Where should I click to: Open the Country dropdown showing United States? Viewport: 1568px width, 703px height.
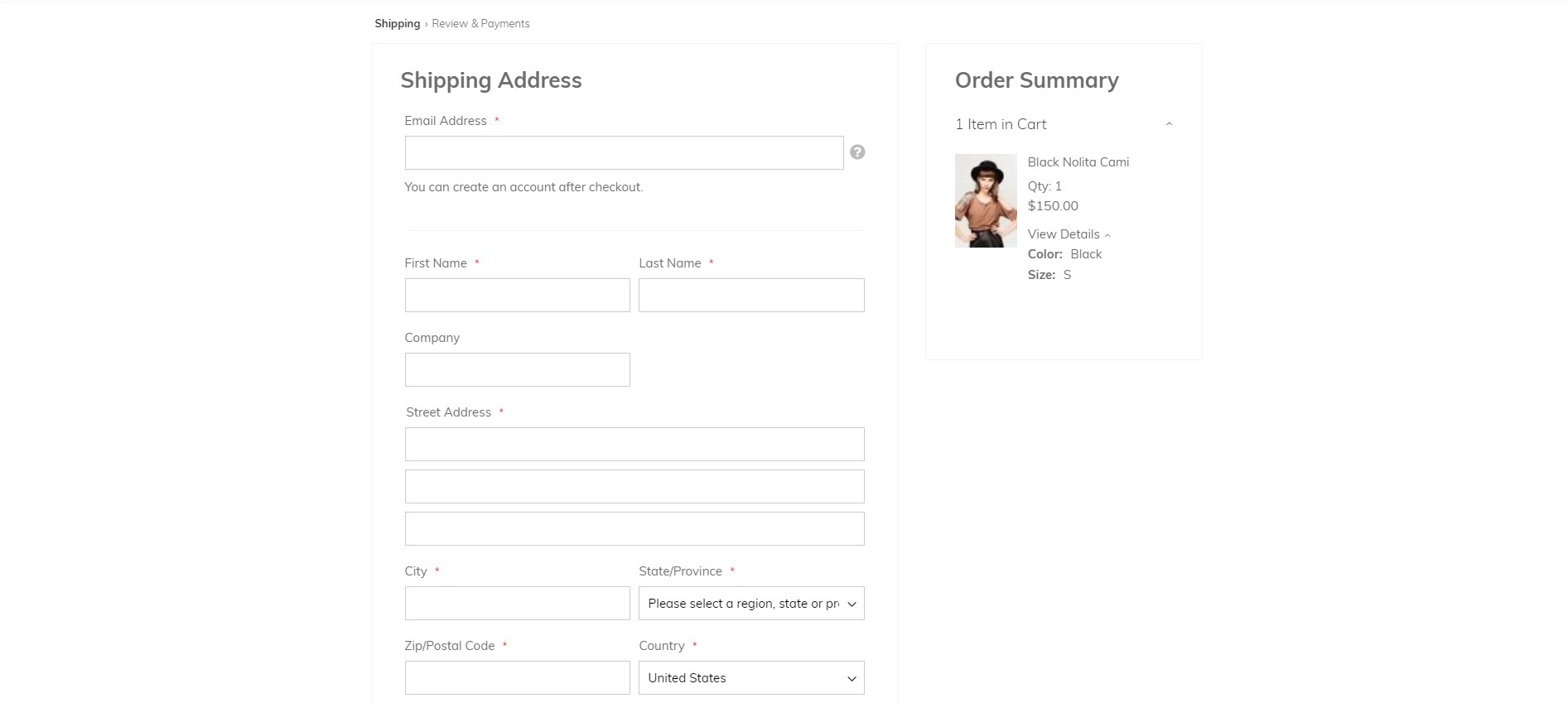tap(750, 678)
